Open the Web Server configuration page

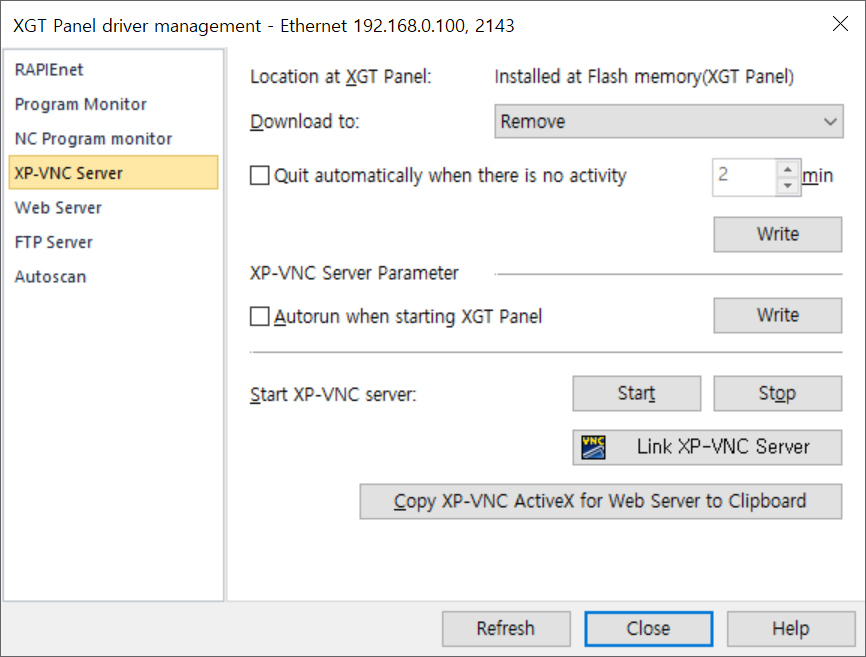tap(58, 207)
